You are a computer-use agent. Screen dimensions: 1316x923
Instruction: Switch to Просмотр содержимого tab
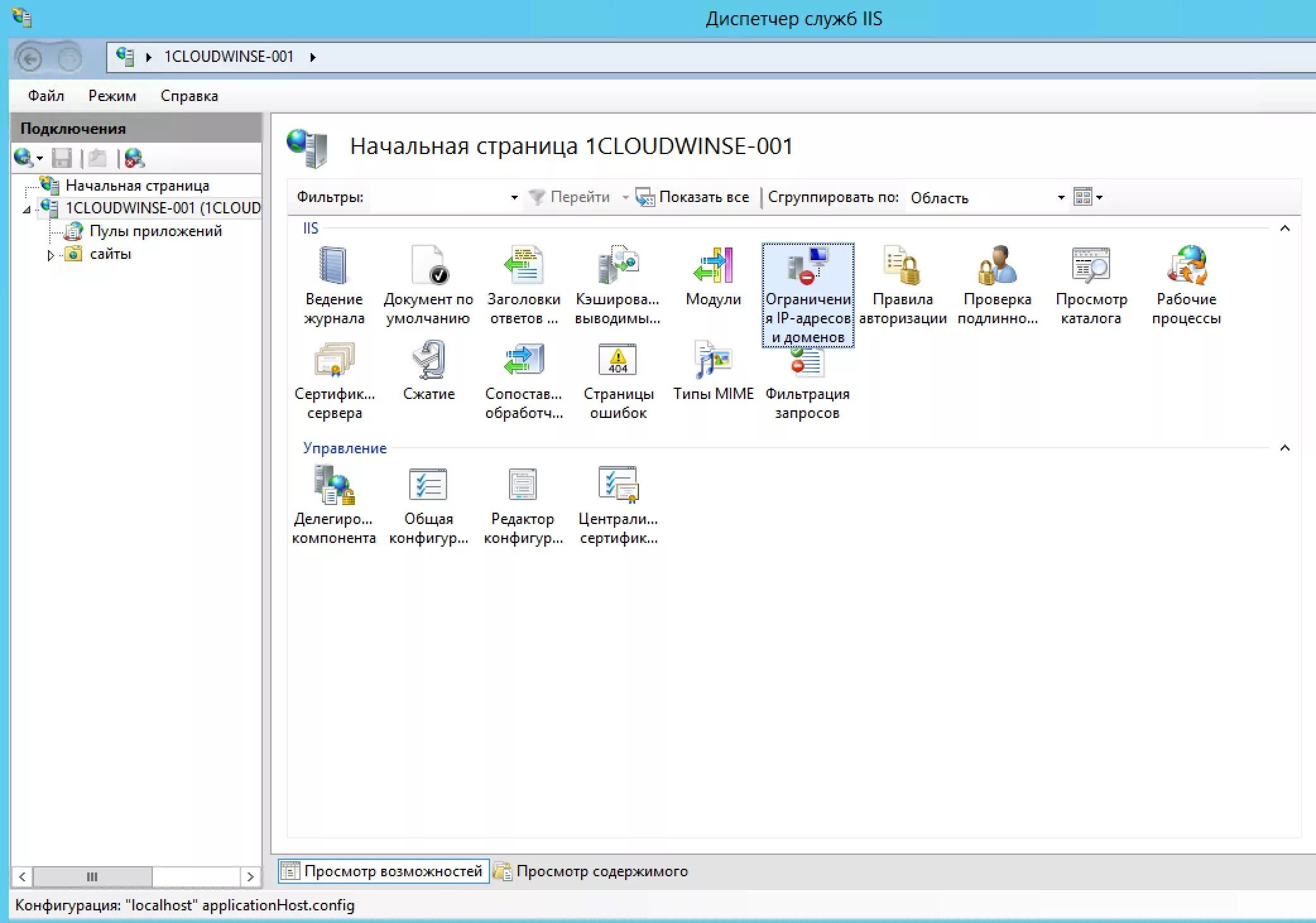click(602, 871)
